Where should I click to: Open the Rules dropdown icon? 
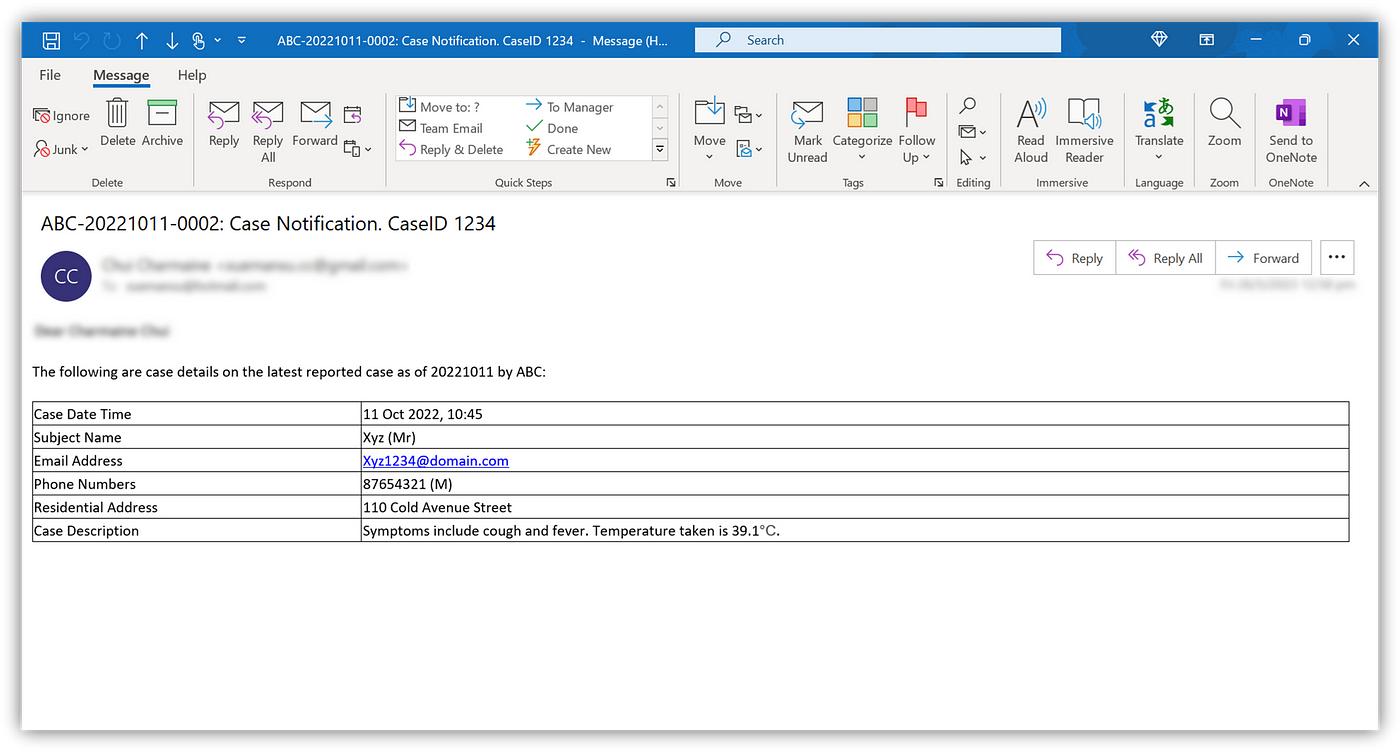coord(748,114)
